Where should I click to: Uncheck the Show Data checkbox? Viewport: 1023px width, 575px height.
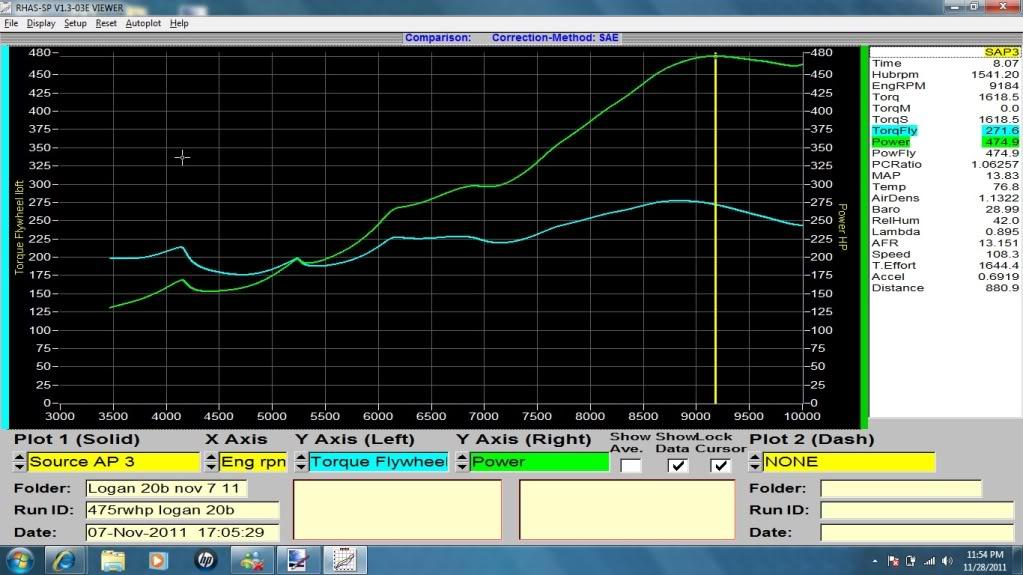click(x=677, y=465)
